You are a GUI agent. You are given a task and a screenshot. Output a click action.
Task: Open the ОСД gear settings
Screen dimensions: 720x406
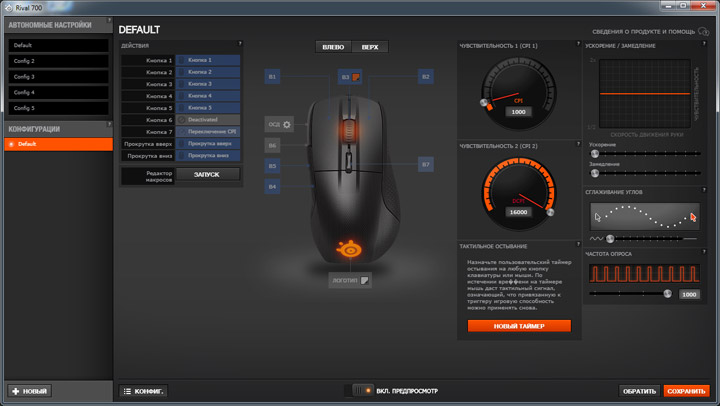click(287, 124)
